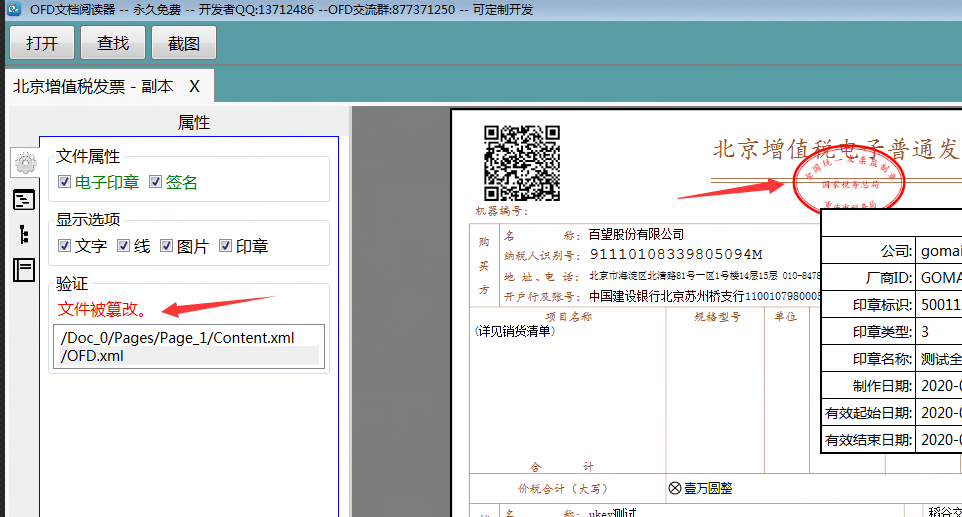The image size is (962, 517).
Task: Open the properties gear sidebar icon
Action: [x=25, y=163]
